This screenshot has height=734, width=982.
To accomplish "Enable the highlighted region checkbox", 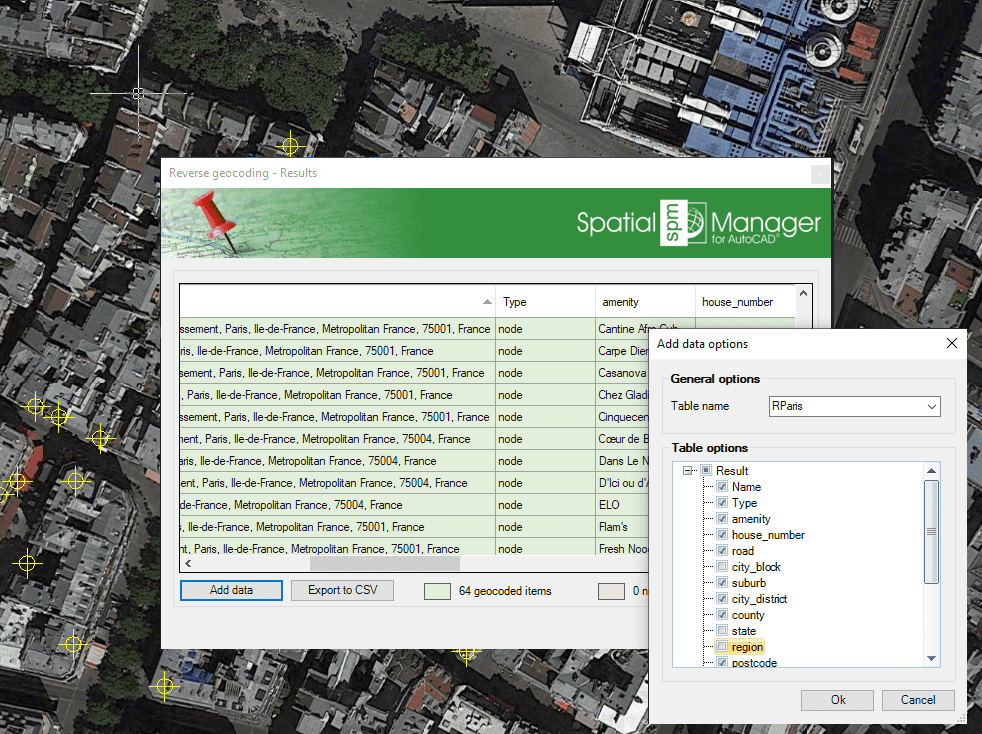I will 722,647.
